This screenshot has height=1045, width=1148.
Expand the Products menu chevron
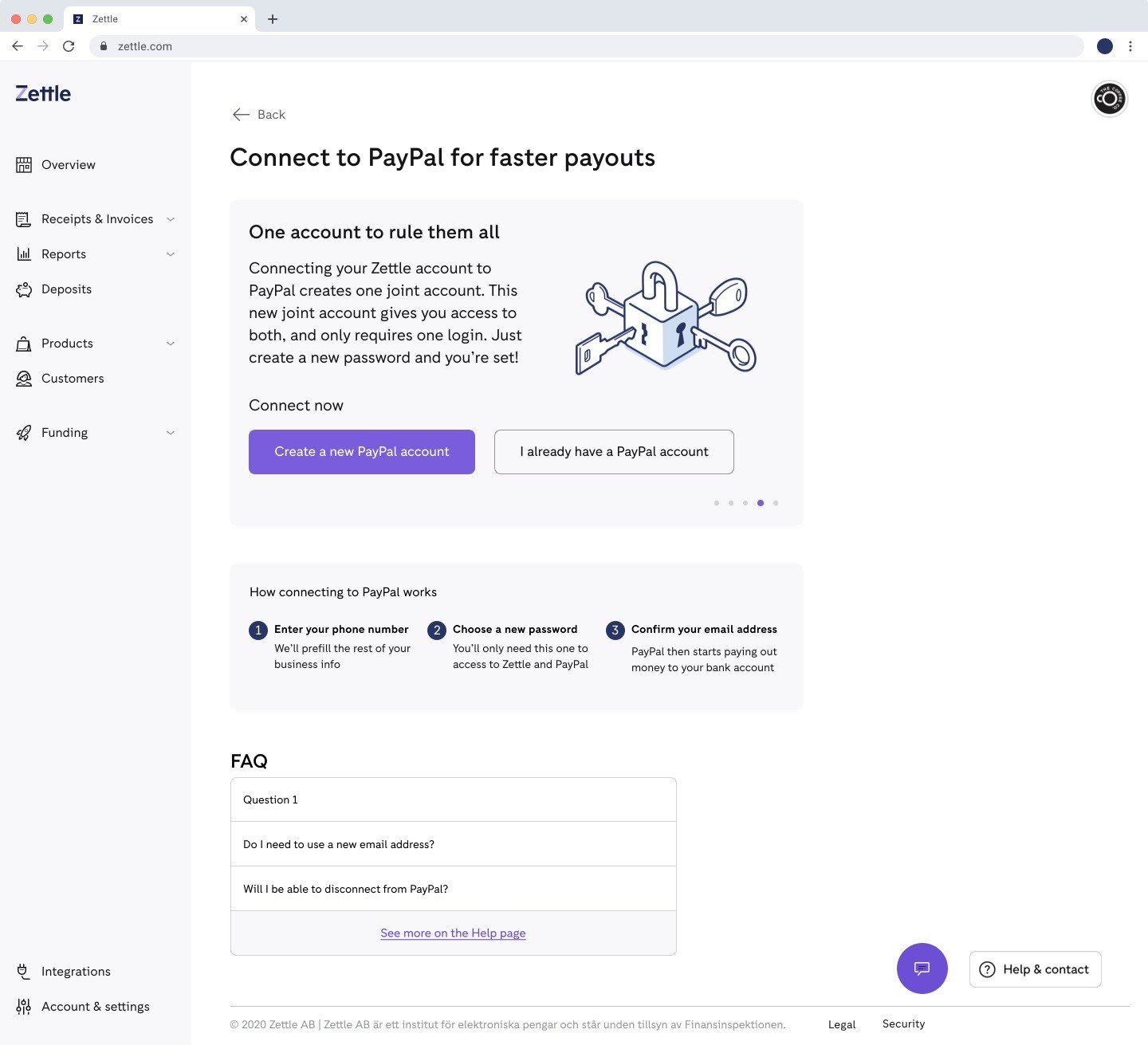tap(171, 344)
